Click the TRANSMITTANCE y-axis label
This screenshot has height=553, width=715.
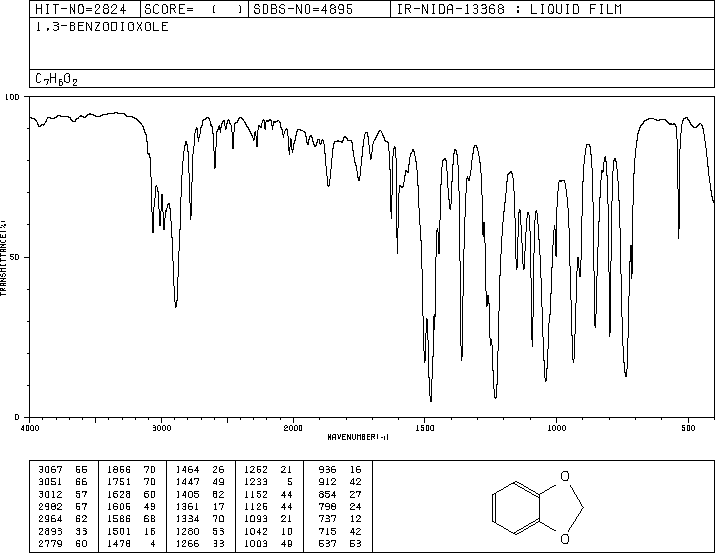3,258
